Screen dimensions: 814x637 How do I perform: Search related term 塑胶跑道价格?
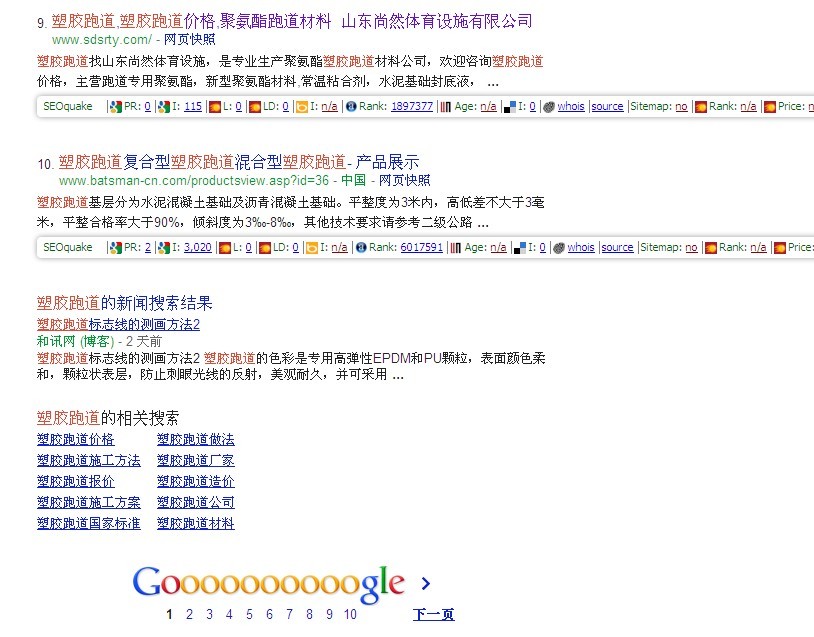(76, 440)
